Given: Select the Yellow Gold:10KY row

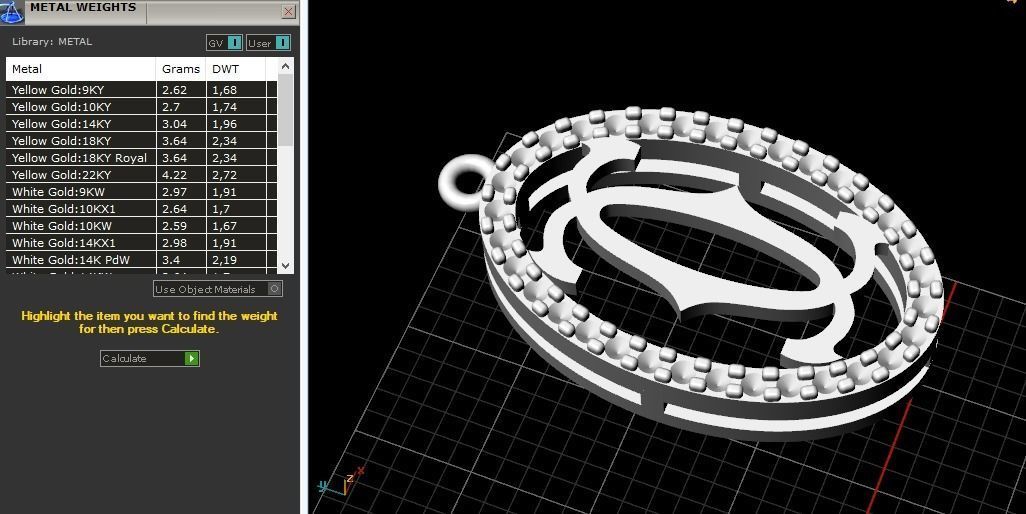Looking at the screenshot, I should pos(141,107).
